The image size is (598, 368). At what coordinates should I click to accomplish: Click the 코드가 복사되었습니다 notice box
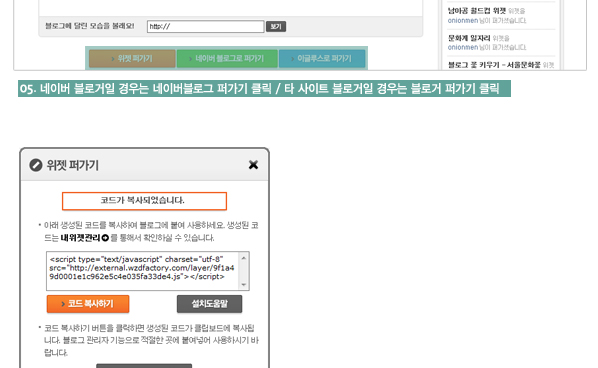144,201
